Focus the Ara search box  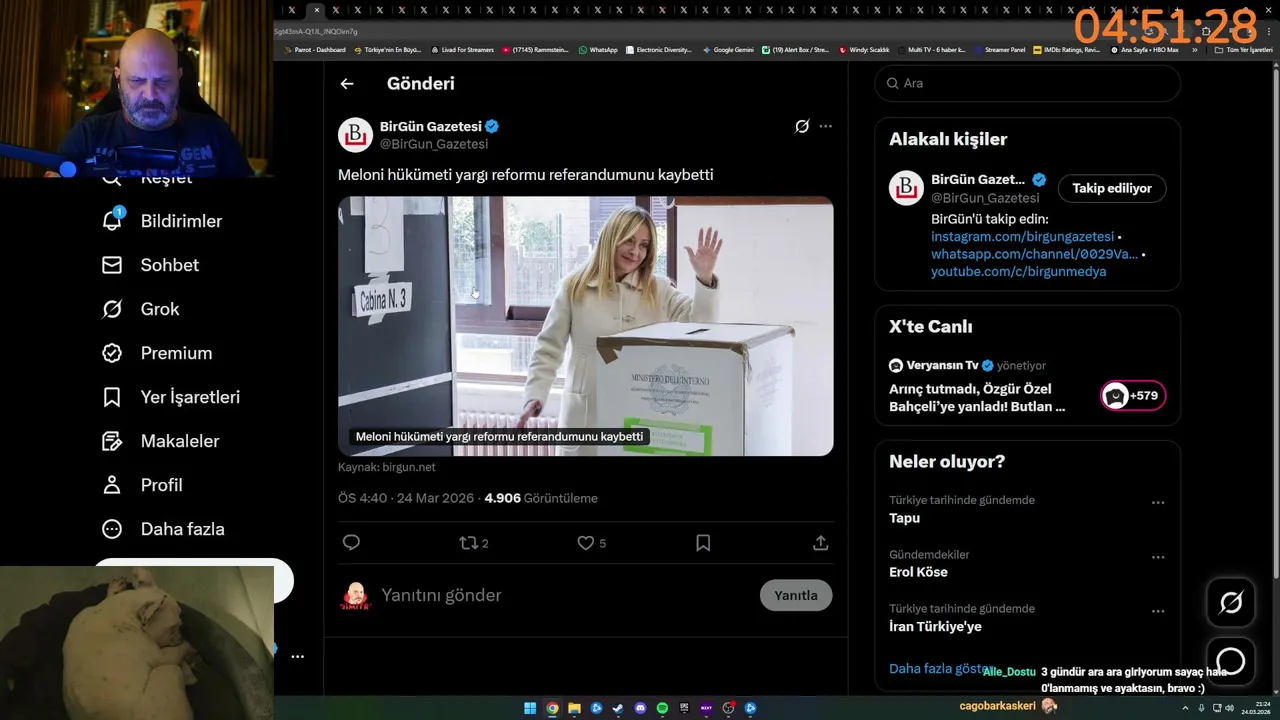tap(1028, 83)
